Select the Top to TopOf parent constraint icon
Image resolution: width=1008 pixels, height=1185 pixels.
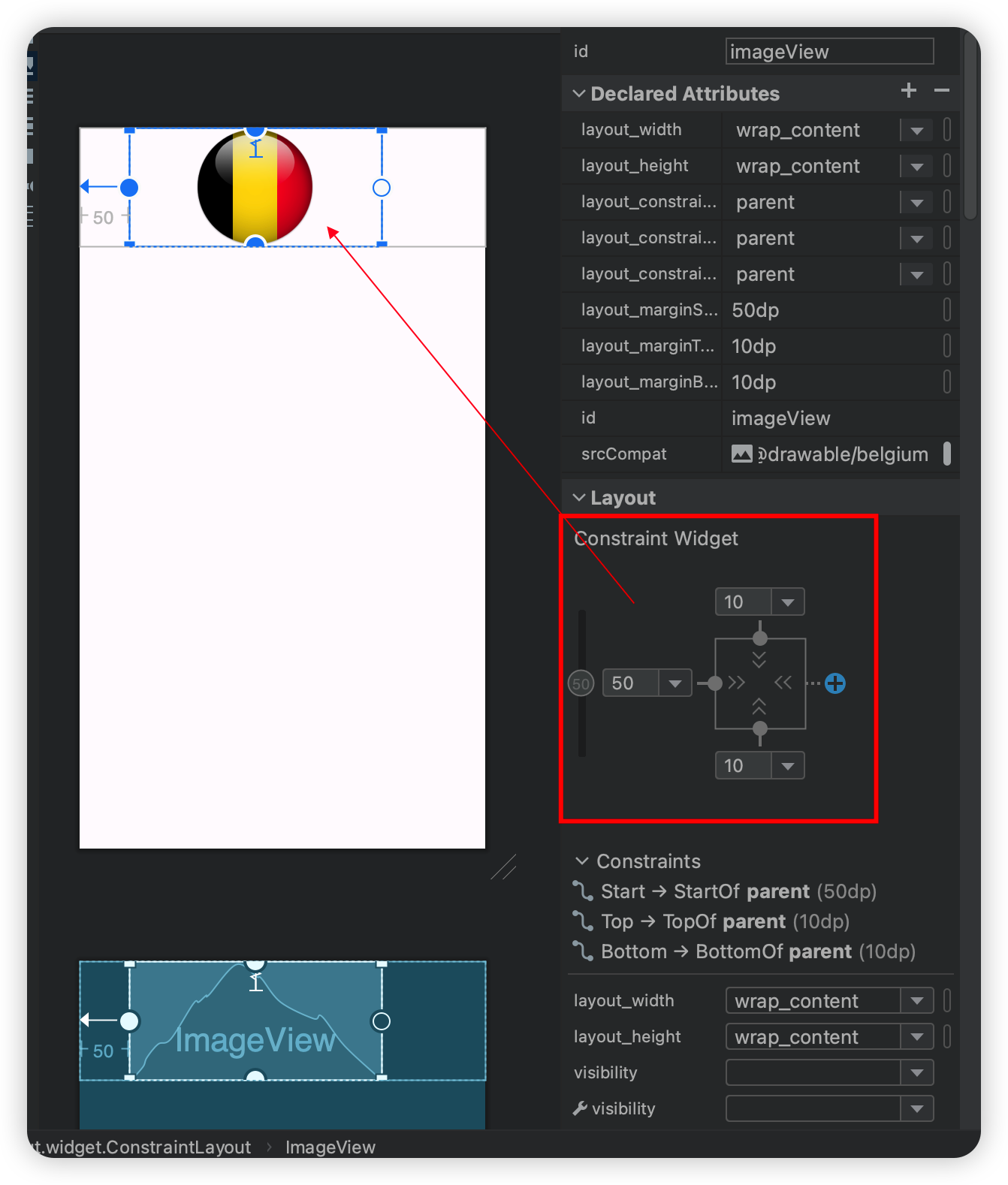coord(583,921)
